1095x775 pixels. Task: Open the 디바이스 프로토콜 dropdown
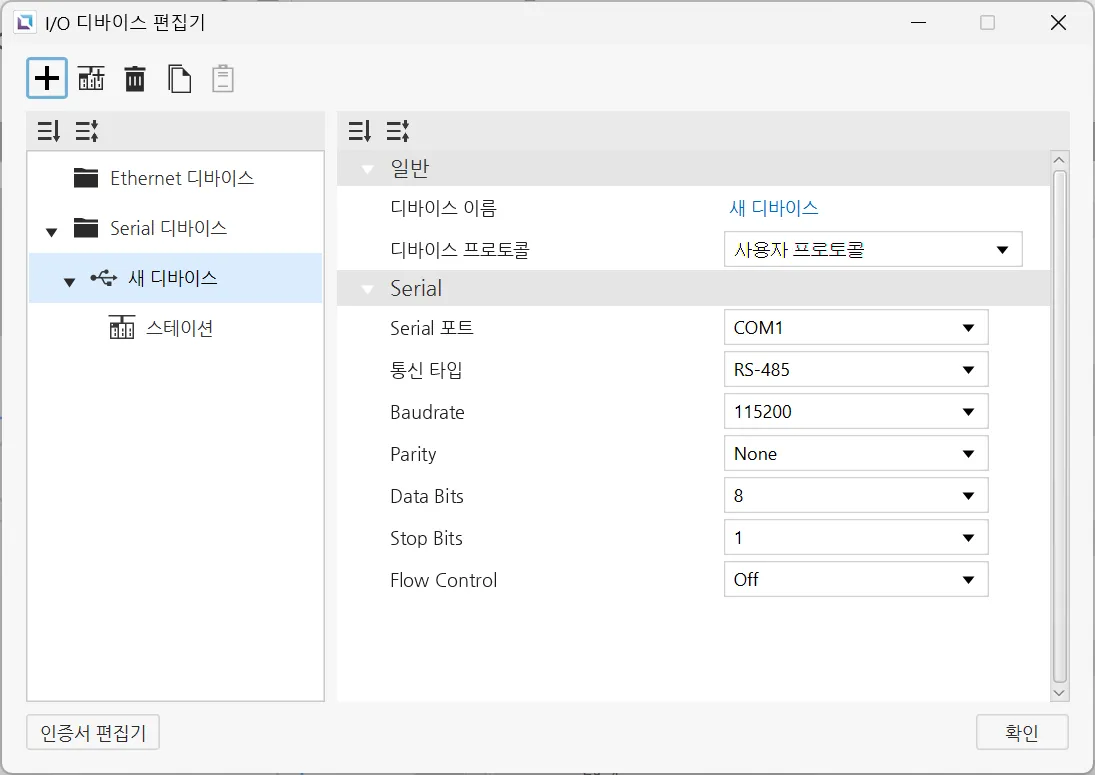click(872, 250)
